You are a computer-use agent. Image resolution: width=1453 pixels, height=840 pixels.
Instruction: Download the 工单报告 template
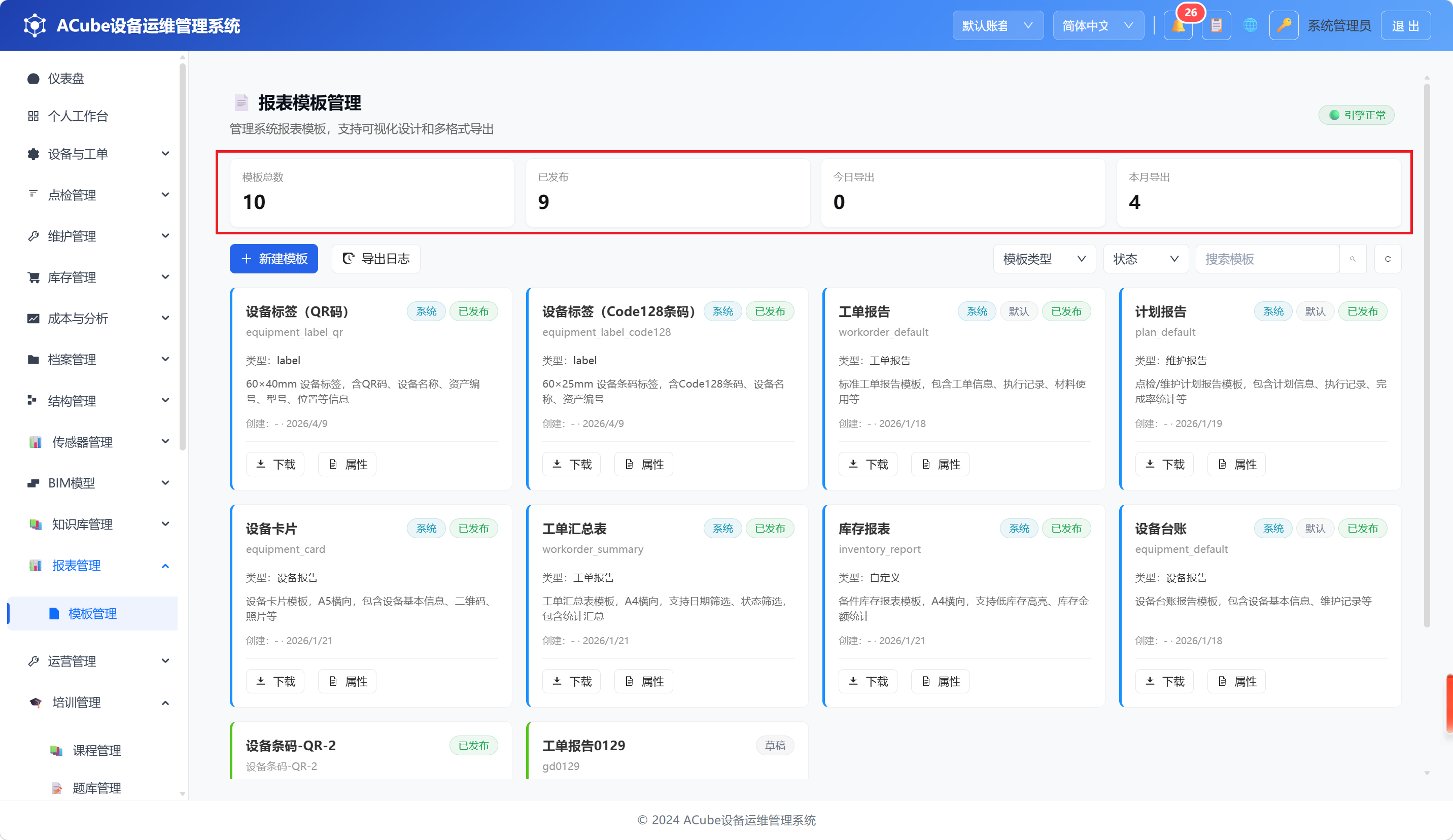click(869, 464)
